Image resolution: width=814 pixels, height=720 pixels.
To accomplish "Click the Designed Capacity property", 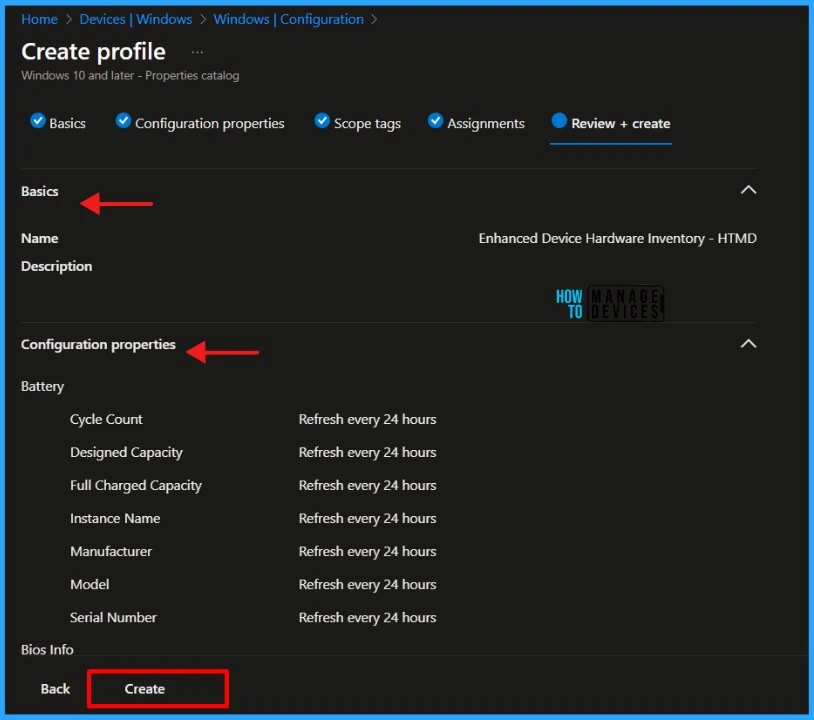I will [126, 453].
